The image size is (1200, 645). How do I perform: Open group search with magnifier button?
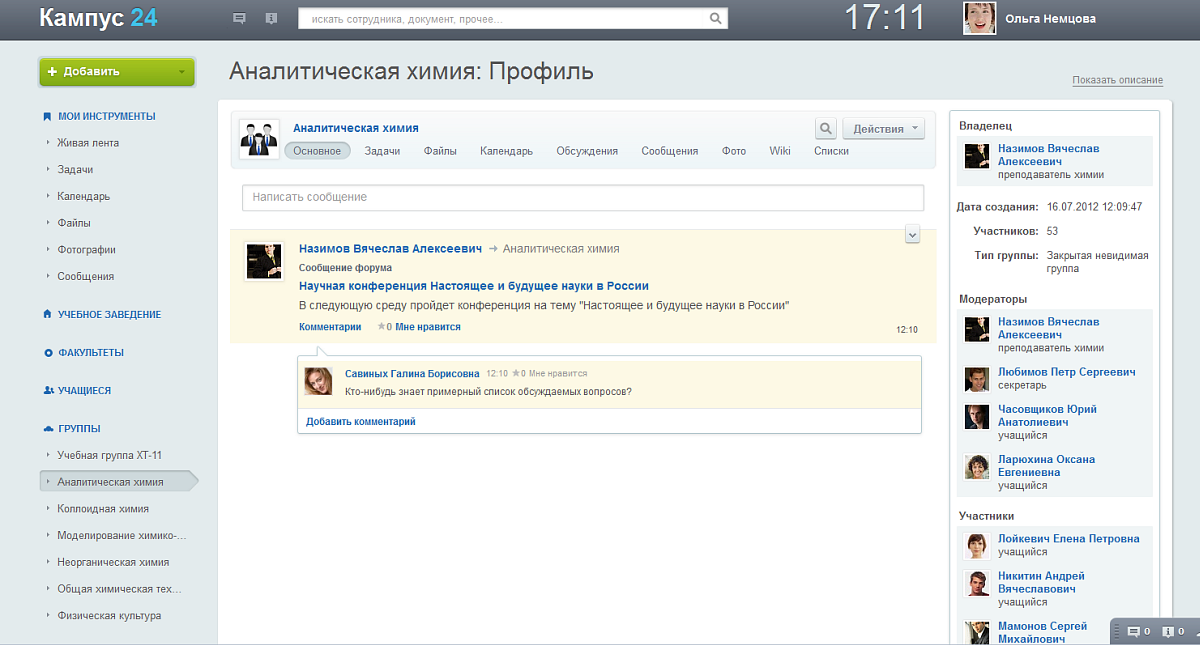coord(825,128)
